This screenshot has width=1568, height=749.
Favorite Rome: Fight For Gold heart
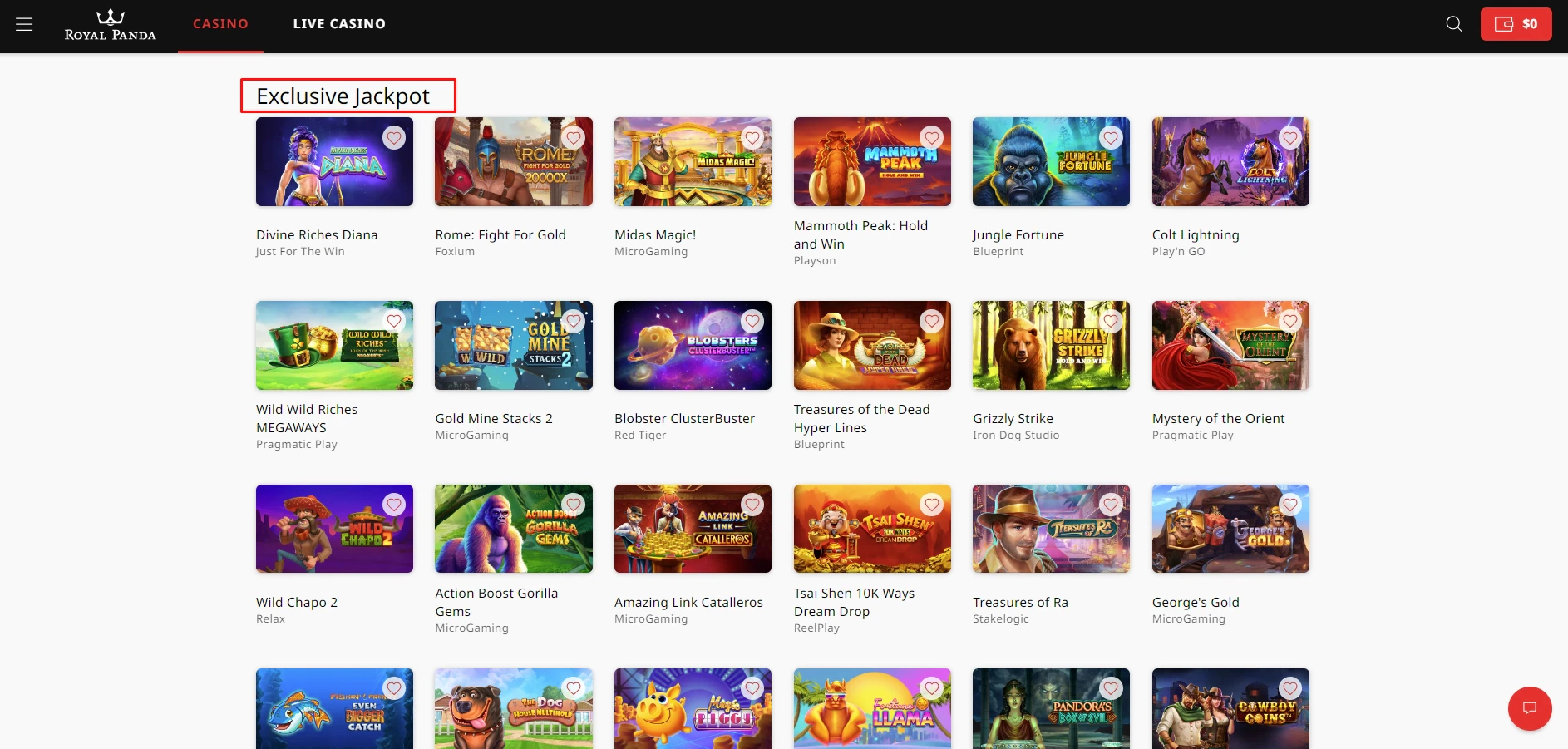(x=574, y=138)
